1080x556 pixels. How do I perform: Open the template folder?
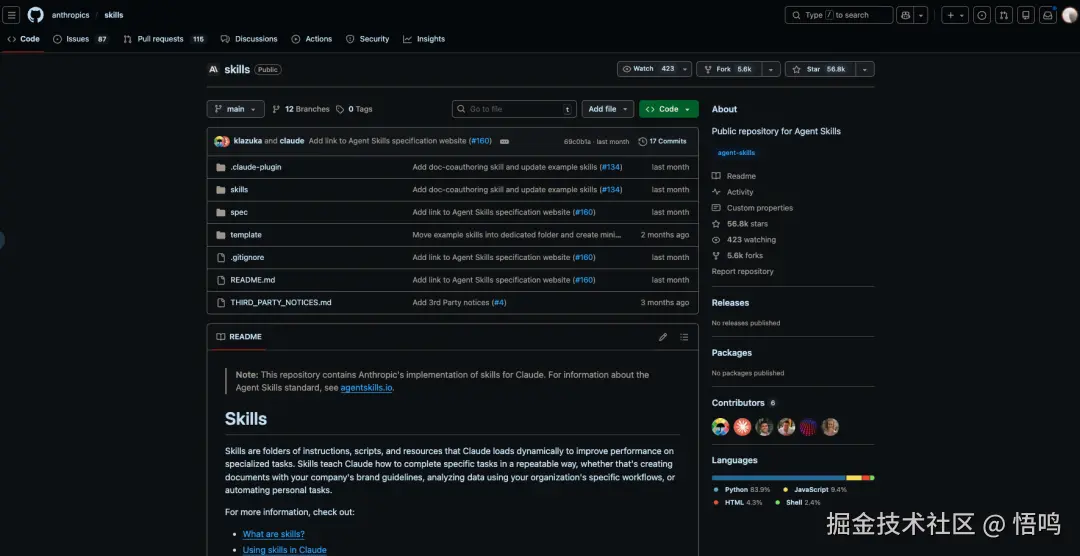(246, 235)
